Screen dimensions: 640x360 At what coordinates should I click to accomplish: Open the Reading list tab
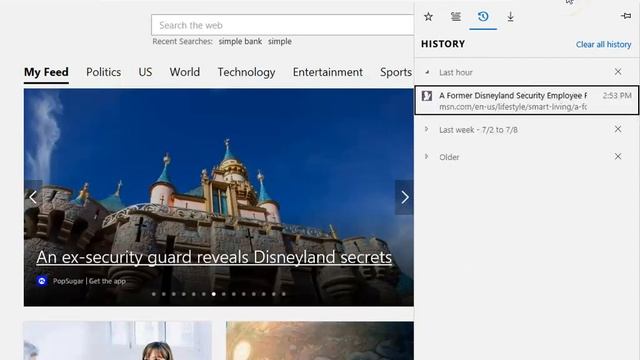[456, 17]
